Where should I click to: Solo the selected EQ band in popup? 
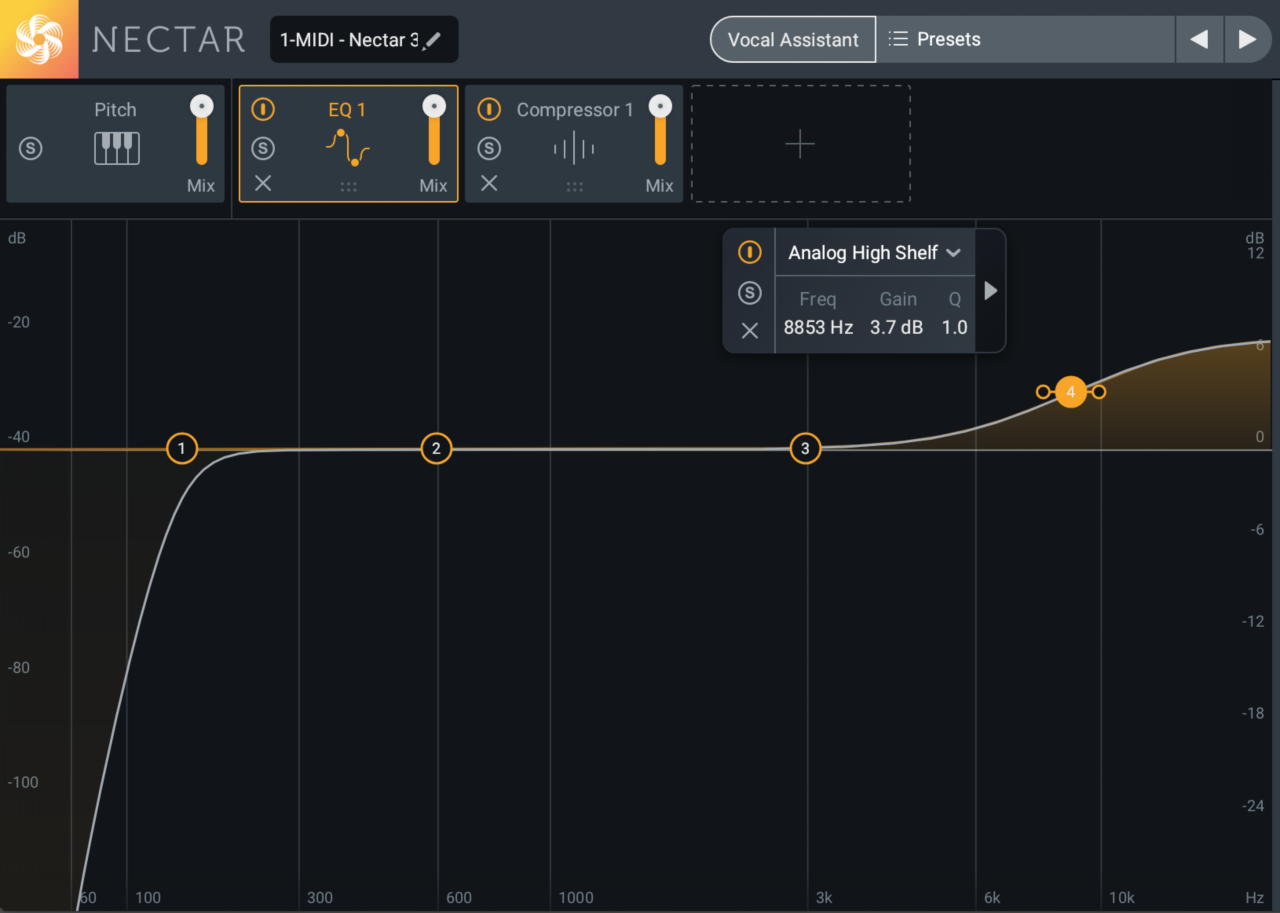tap(749, 292)
